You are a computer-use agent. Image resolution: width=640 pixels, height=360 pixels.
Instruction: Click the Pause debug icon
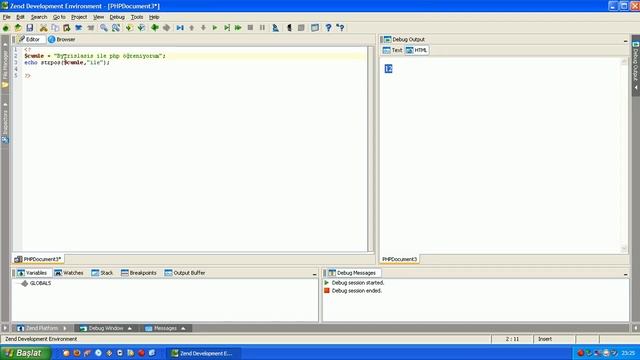(262, 28)
